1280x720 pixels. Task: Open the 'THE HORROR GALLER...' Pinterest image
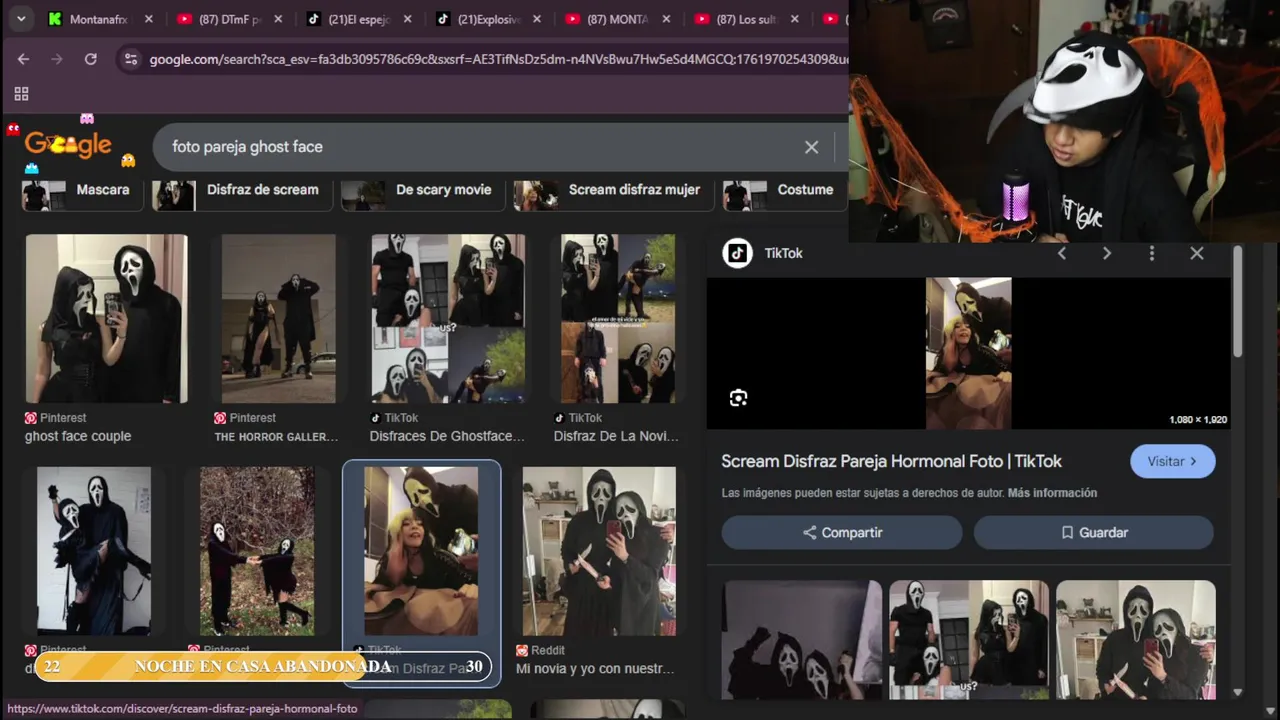tap(279, 319)
